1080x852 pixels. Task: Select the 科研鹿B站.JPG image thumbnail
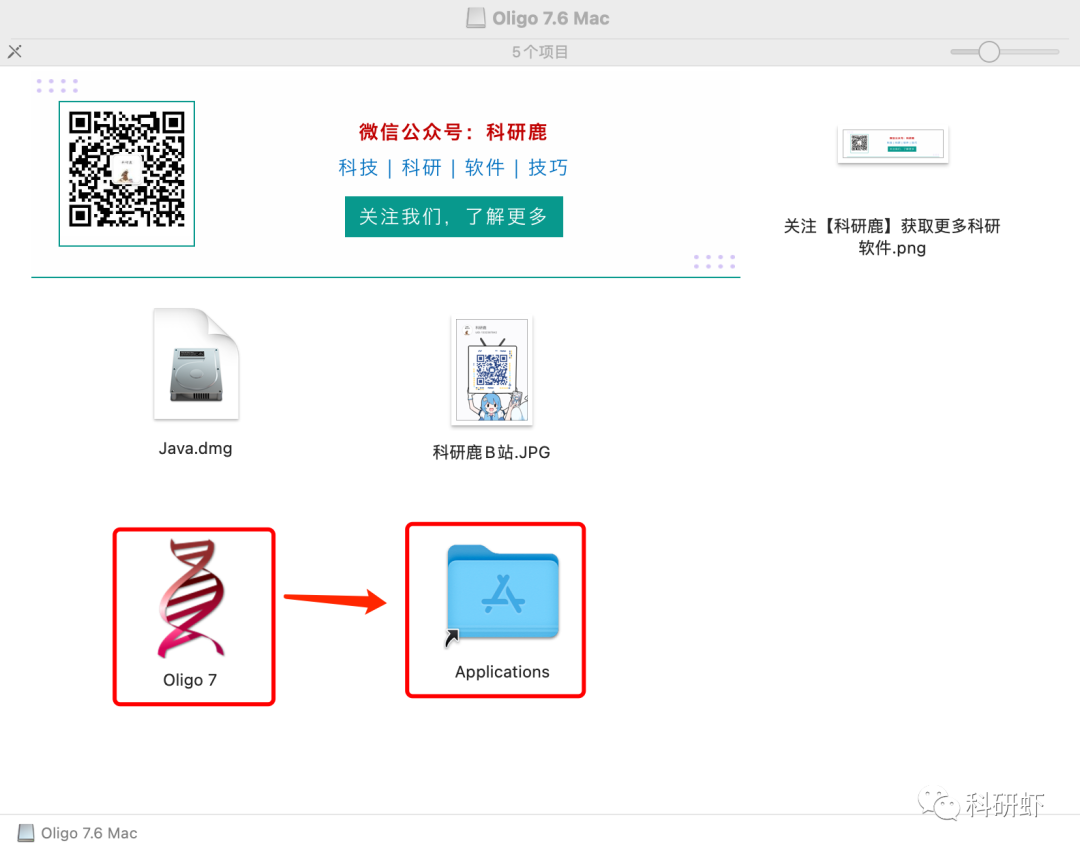492,370
